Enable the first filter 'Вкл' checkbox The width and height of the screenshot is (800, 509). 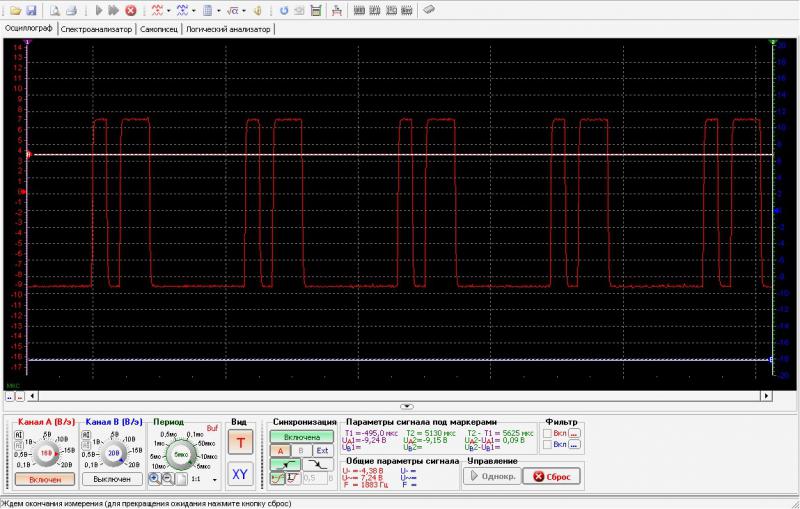point(547,433)
